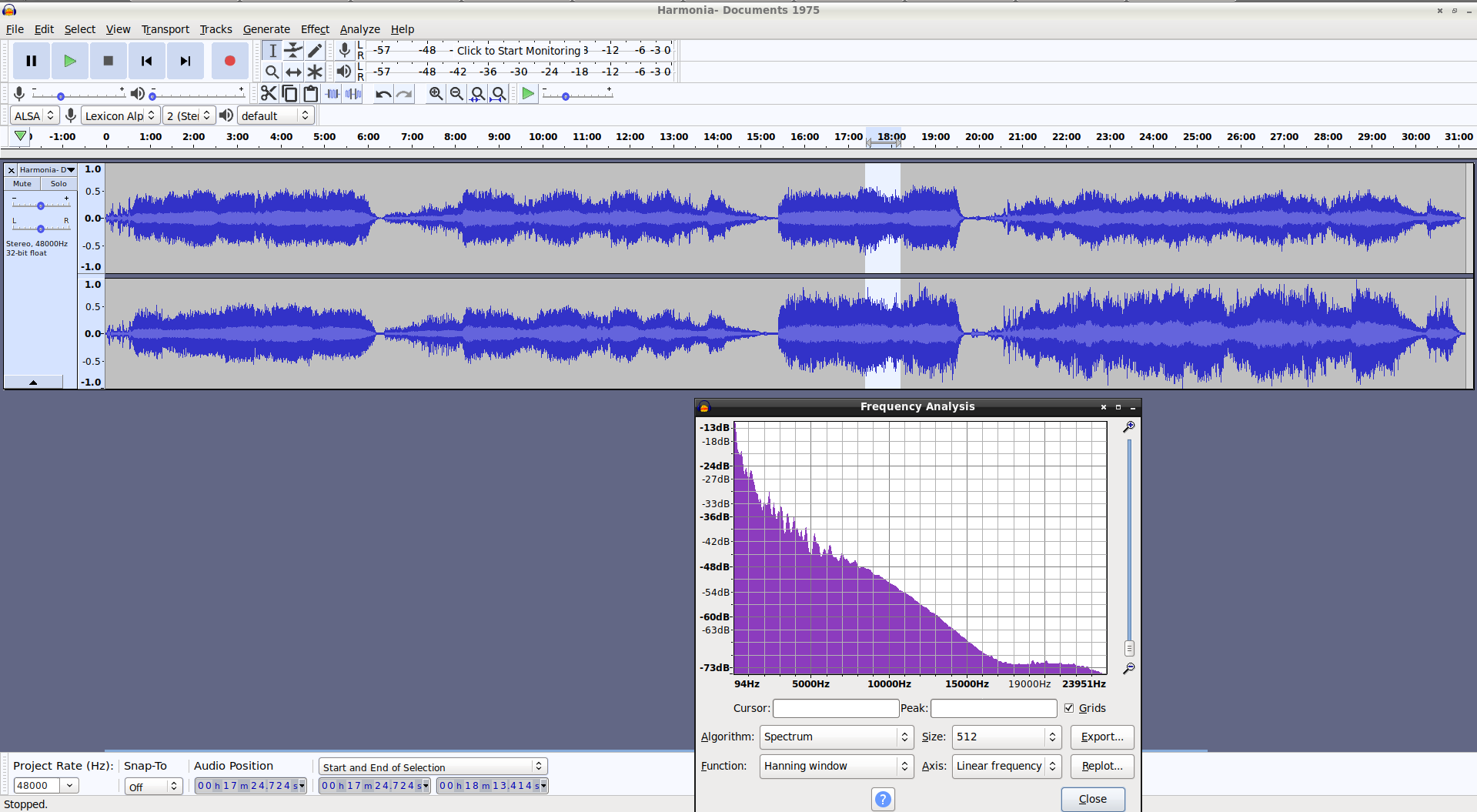The width and height of the screenshot is (1477, 812).
Task: Open the default playback device dropdown
Action: click(276, 115)
